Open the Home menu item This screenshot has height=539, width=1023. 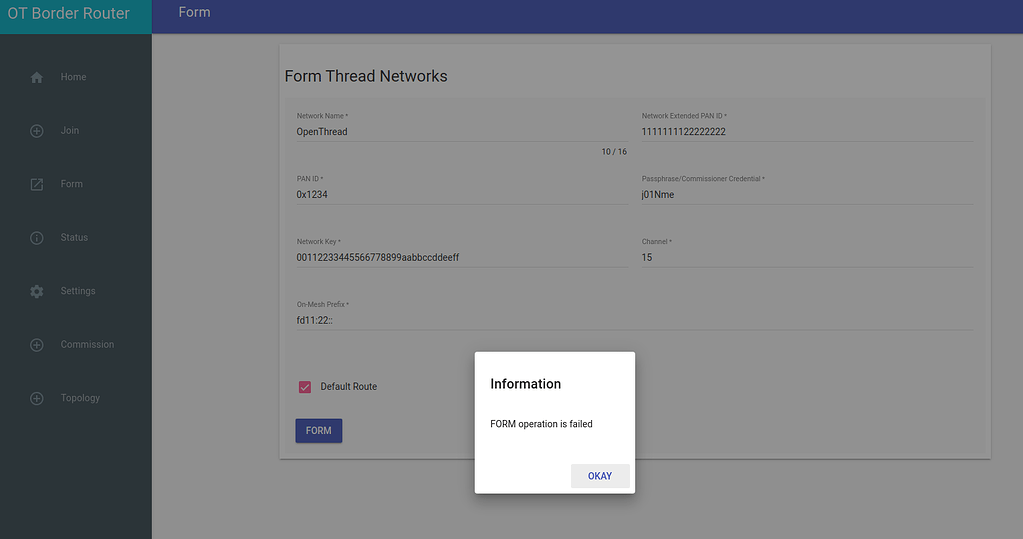tap(73, 77)
